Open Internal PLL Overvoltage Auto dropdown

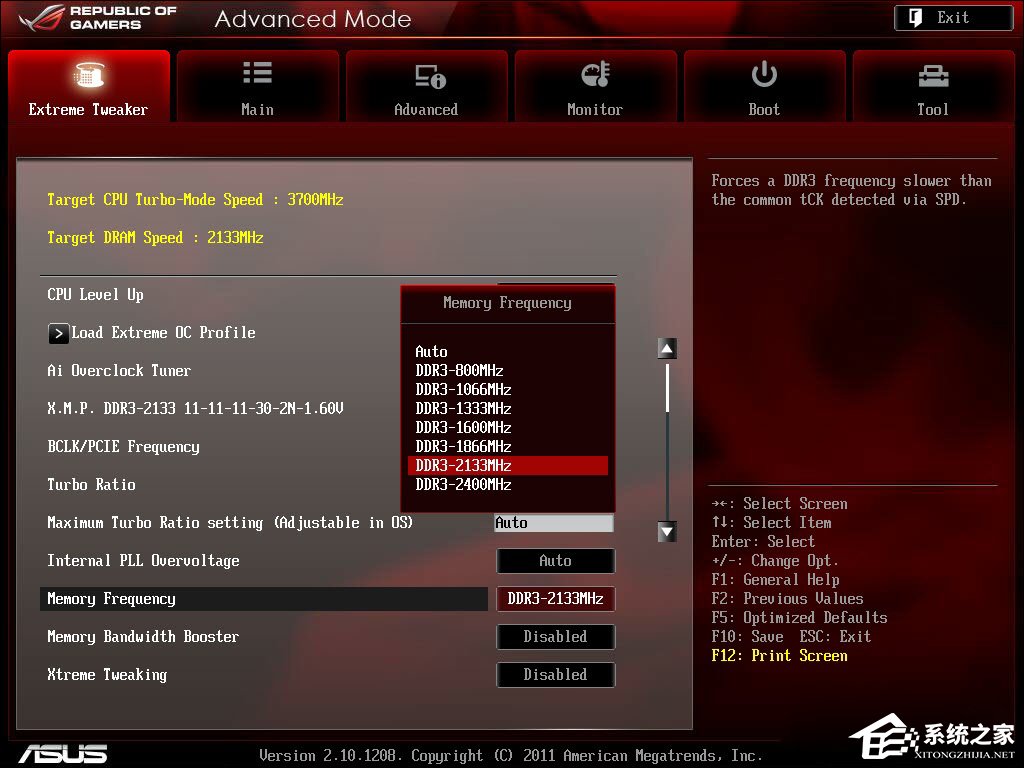[x=555, y=561]
